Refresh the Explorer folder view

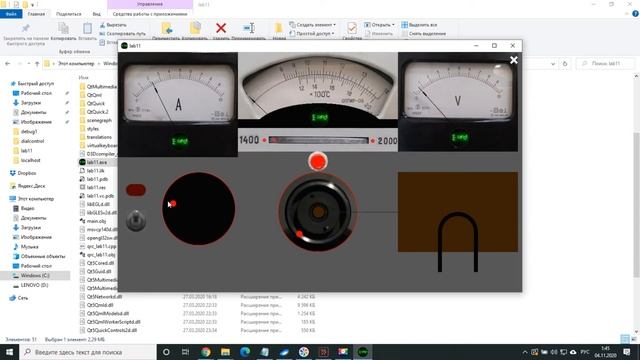coord(565,64)
